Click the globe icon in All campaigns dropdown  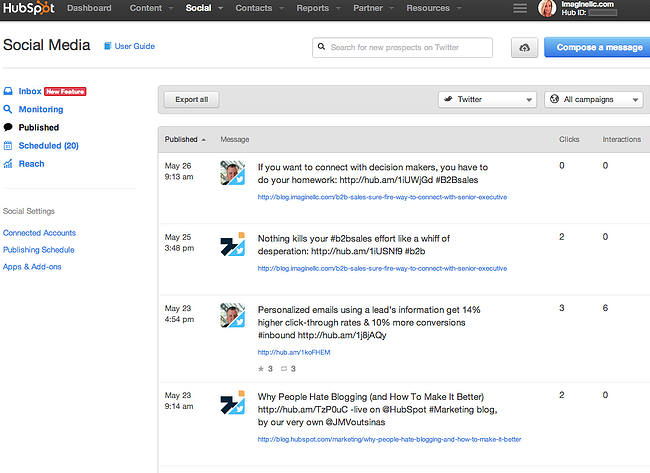[x=554, y=99]
